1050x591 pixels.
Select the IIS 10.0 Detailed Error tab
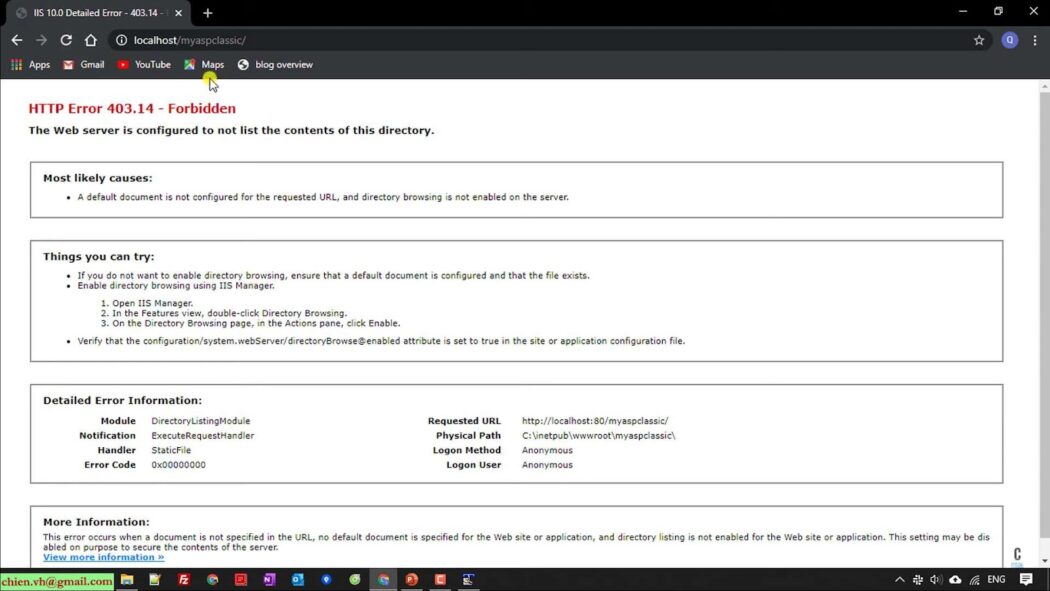(x=95, y=13)
